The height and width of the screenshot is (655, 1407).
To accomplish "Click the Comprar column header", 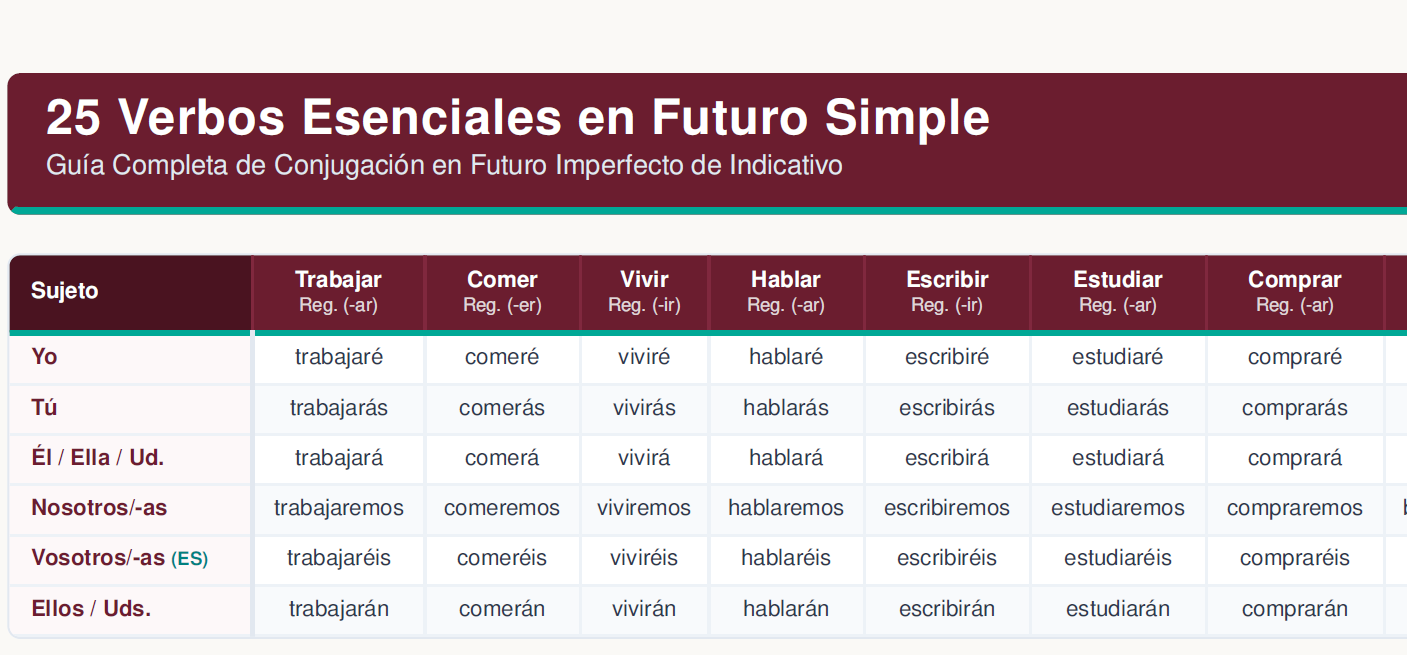I will click(1295, 292).
